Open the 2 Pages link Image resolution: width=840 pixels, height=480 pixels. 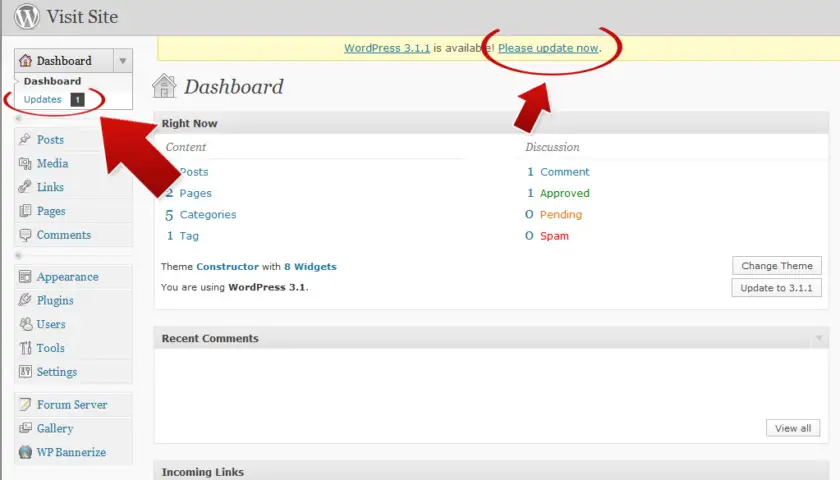tap(196, 193)
